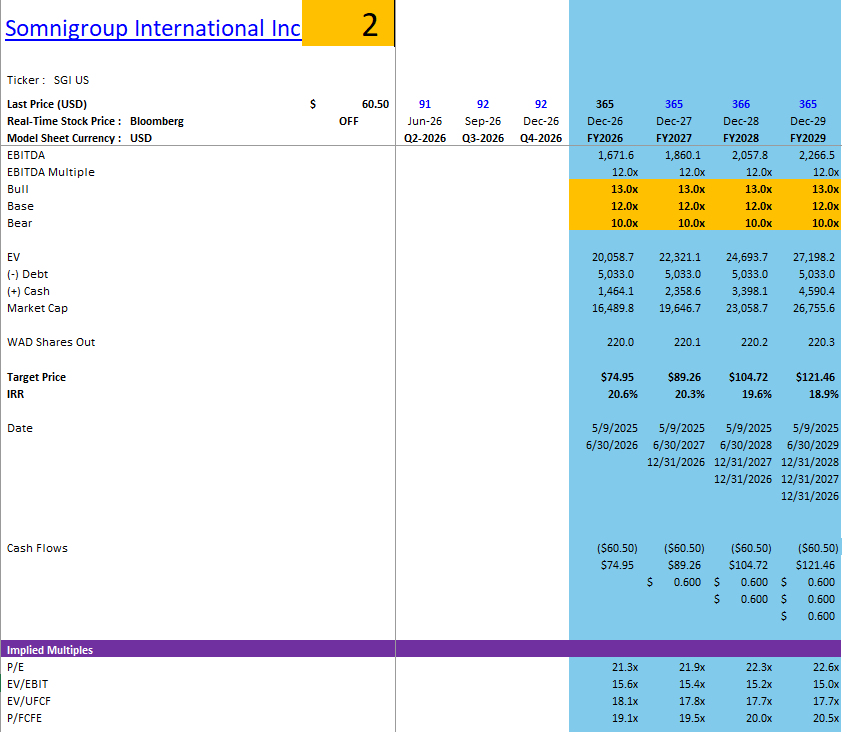842x732 pixels.
Task: Click FY2027 shares out 220.1
Action: click(687, 342)
